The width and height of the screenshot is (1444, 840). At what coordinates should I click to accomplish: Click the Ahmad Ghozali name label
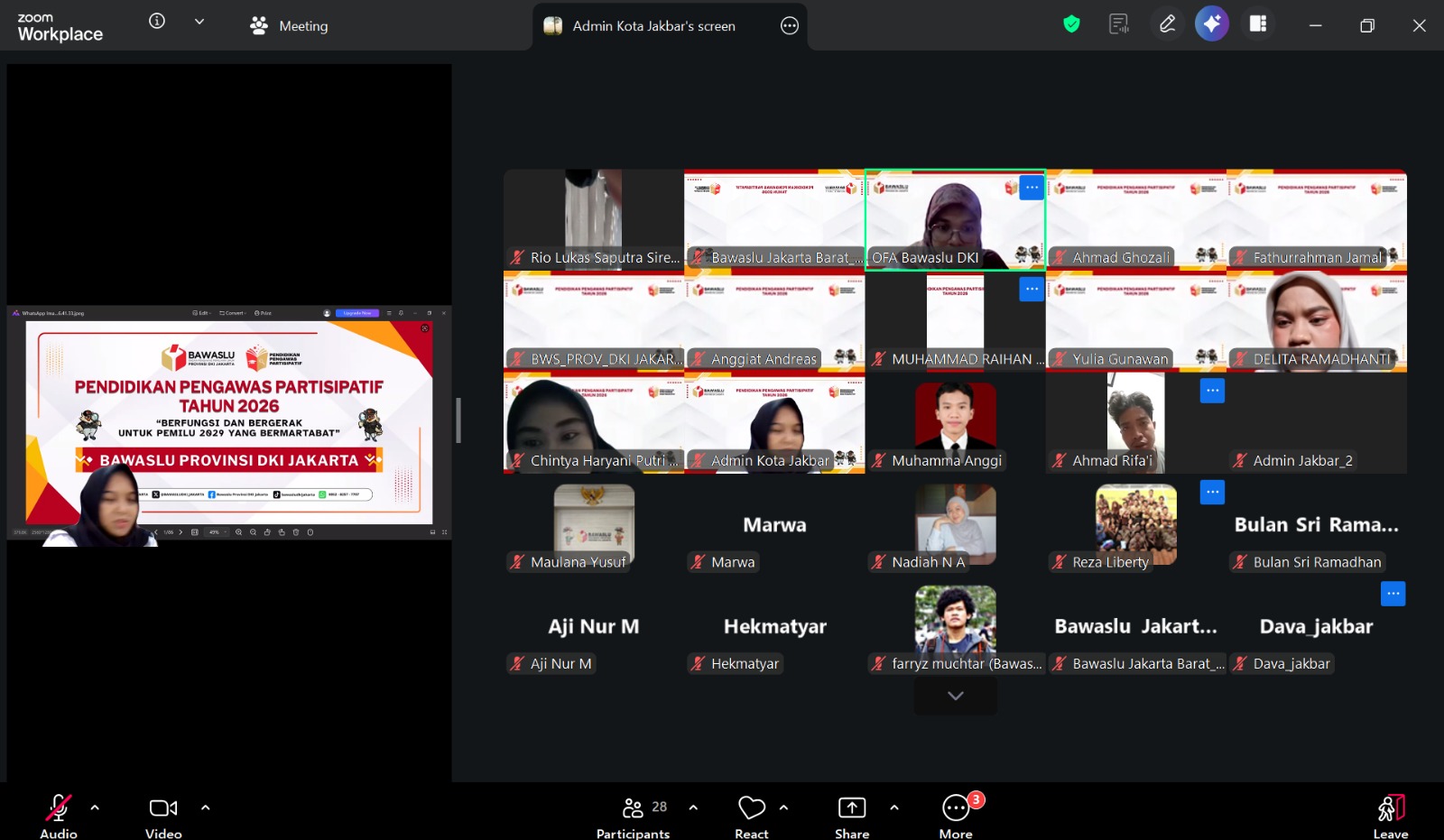coord(1120,257)
